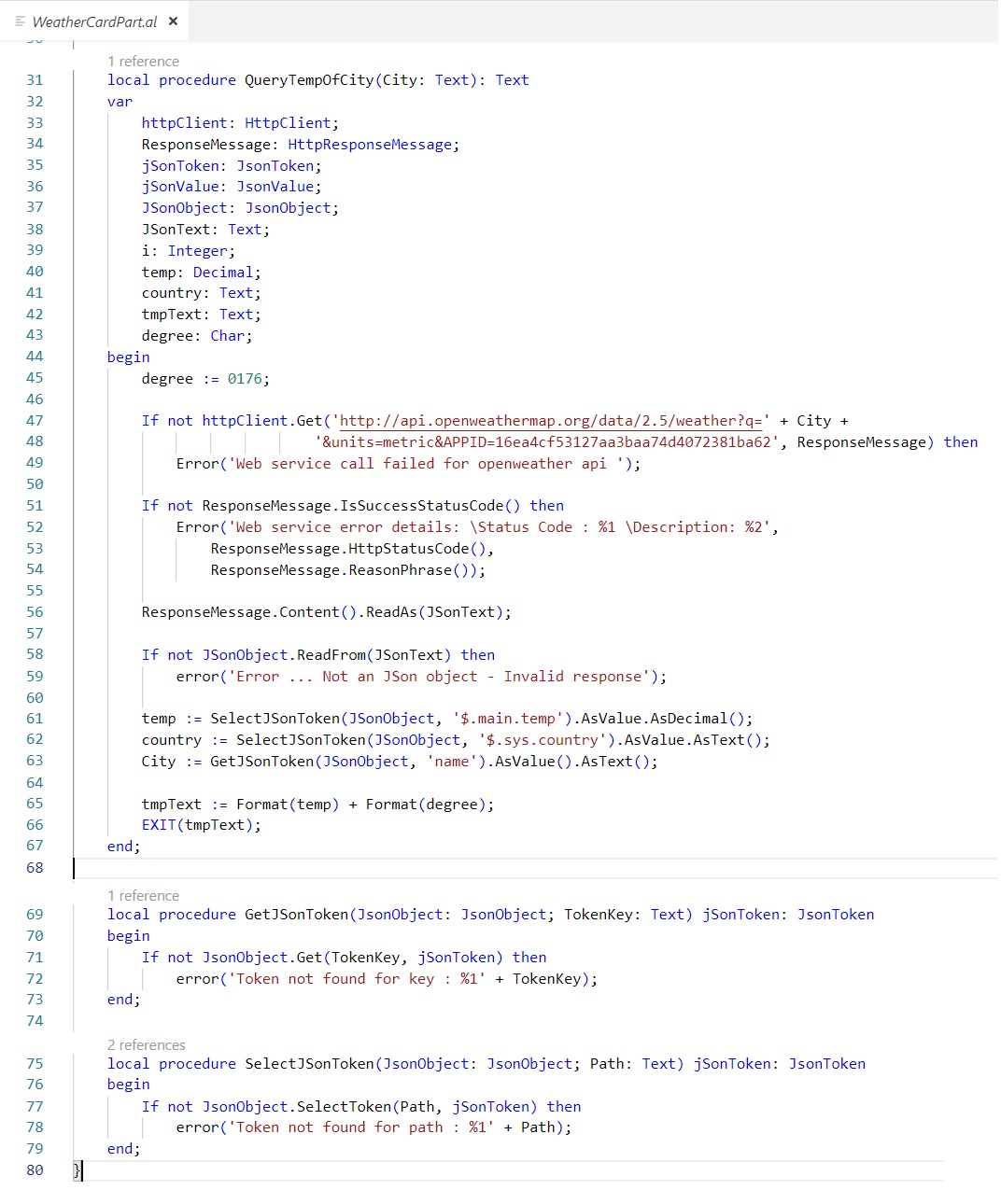The height and width of the screenshot is (1204, 1001).
Task: Click the QueryTempOfCity procedure name
Action: (x=309, y=80)
